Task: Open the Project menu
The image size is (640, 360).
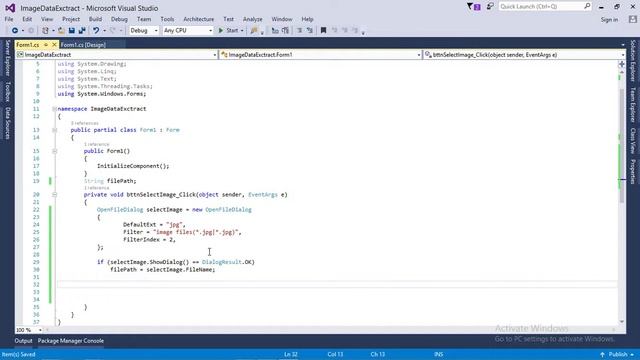Action: [x=71, y=19]
